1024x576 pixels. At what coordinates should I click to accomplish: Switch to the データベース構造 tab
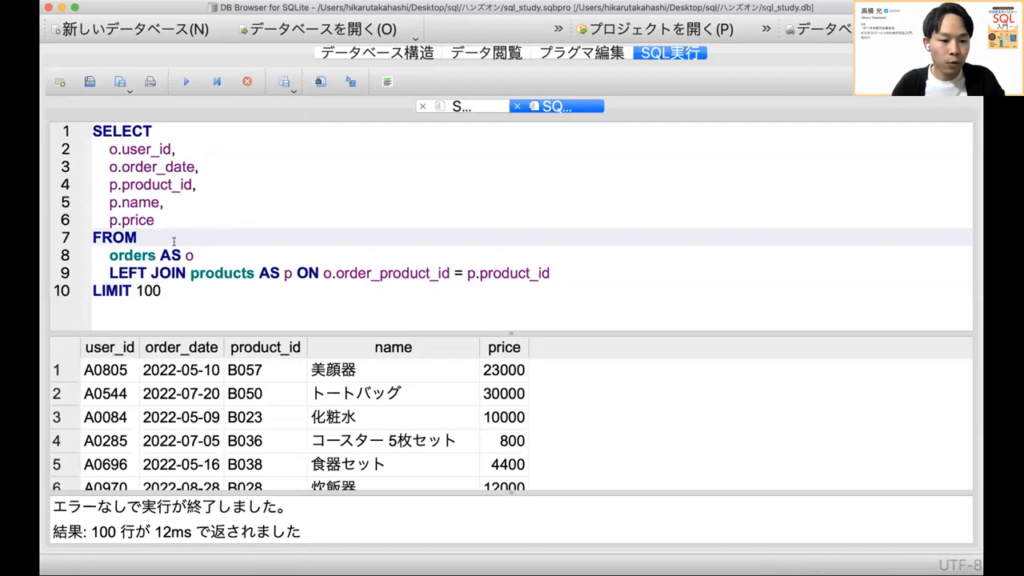point(377,53)
